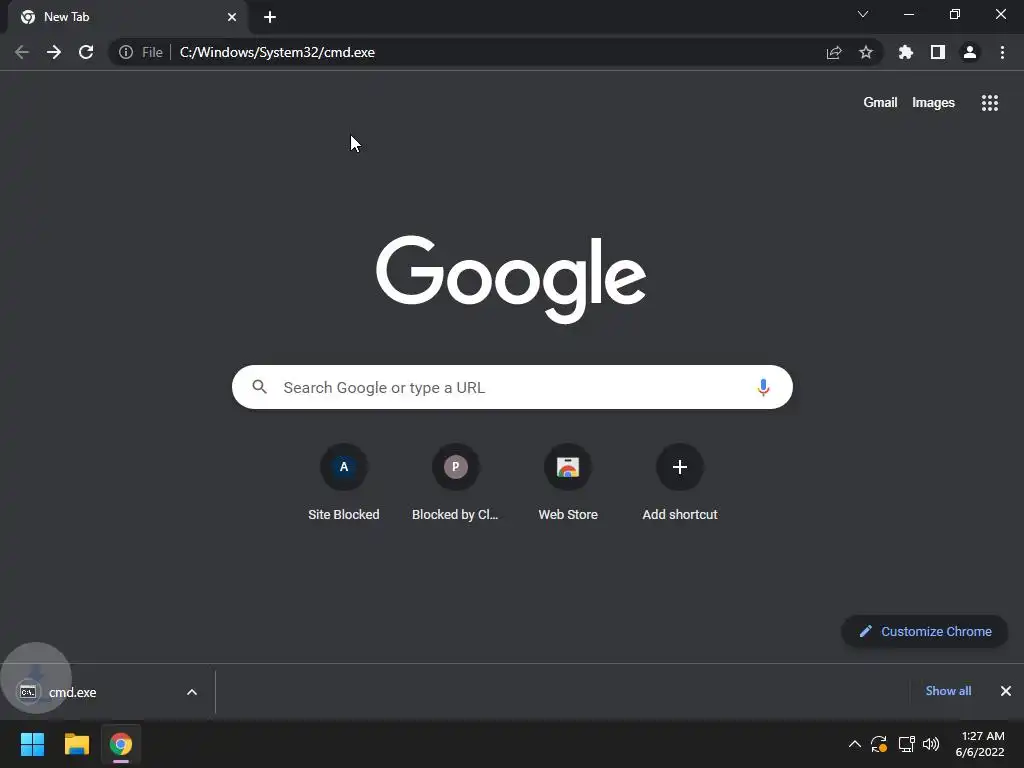
Task: Open the tab search dropdown arrow
Action: click(863, 14)
